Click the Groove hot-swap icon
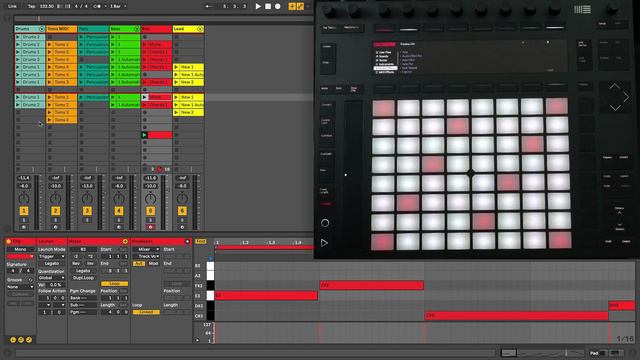The image size is (640, 360). tap(30, 280)
